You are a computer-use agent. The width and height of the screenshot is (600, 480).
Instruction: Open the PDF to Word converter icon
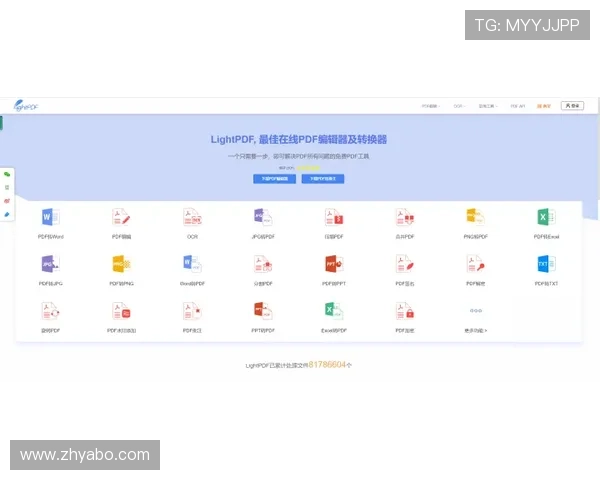[51, 217]
